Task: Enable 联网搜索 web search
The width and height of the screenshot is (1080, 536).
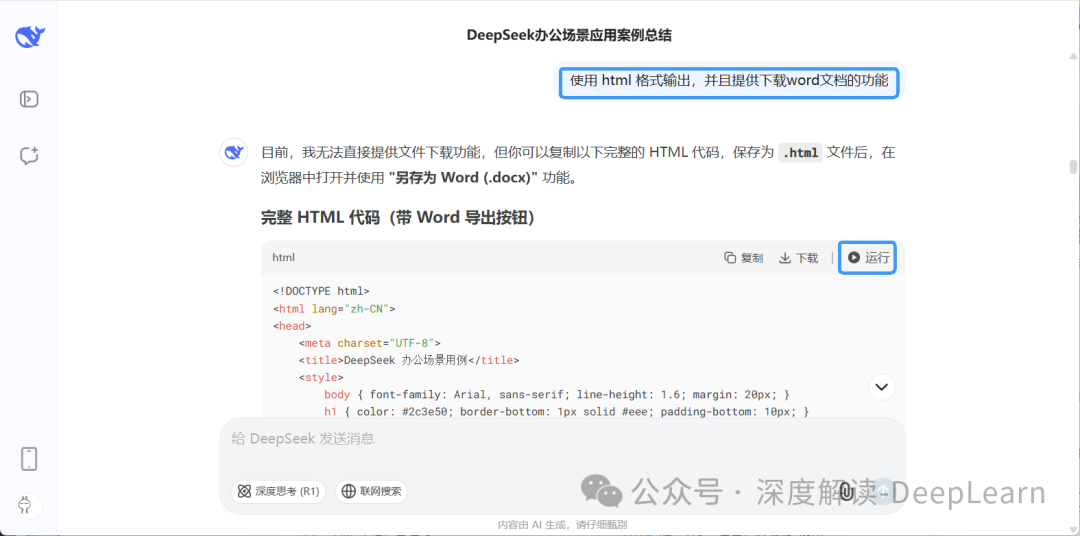Action: (372, 491)
